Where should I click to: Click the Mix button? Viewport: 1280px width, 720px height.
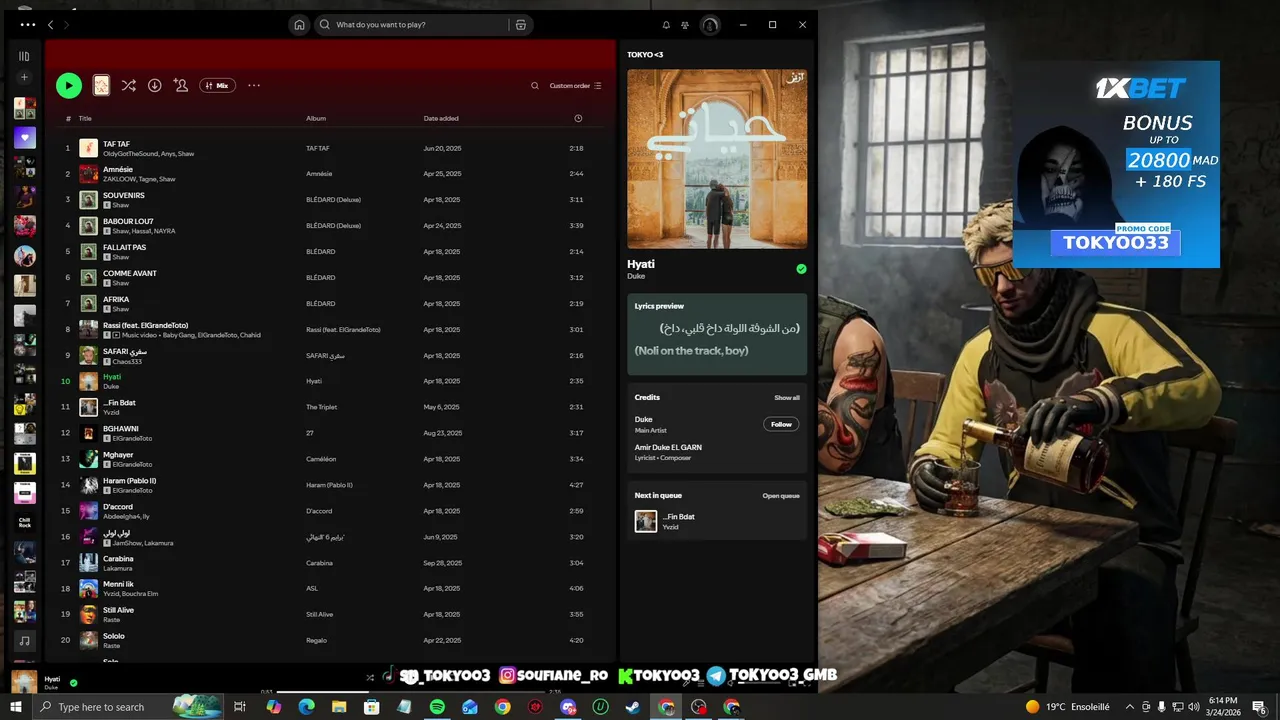[x=217, y=86]
